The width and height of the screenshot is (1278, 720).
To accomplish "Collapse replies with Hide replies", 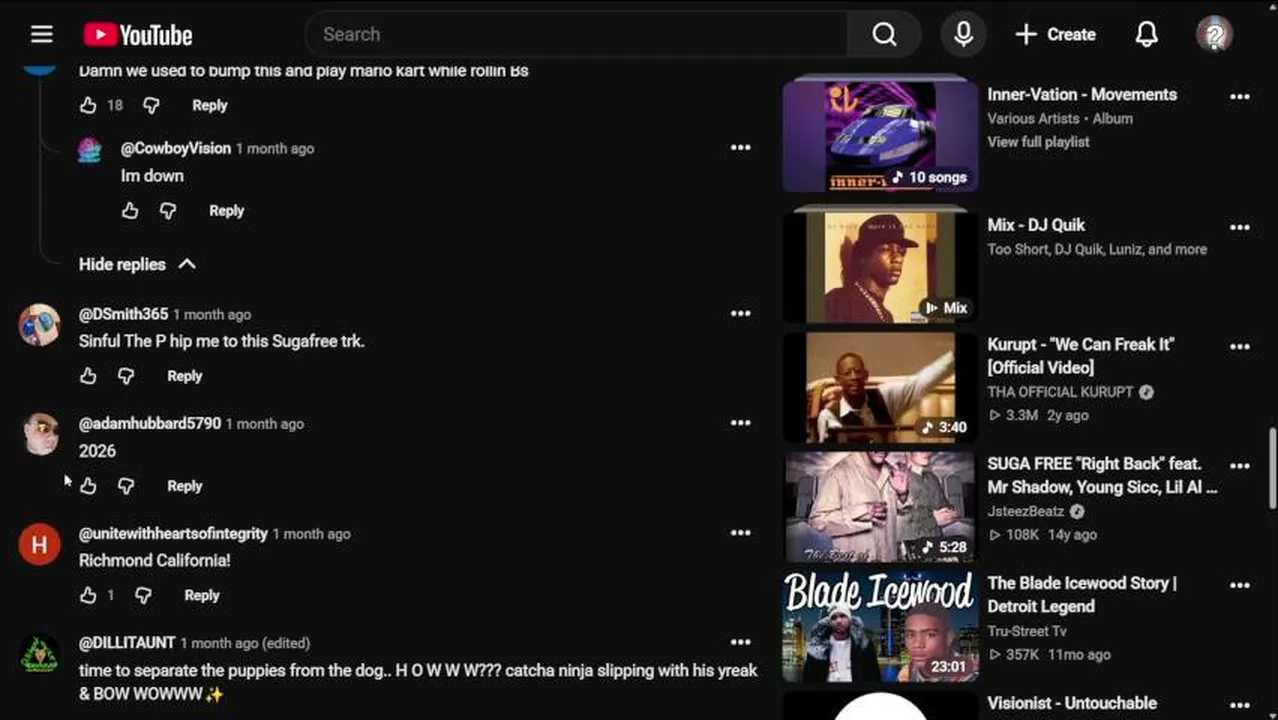I will click(x=138, y=264).
